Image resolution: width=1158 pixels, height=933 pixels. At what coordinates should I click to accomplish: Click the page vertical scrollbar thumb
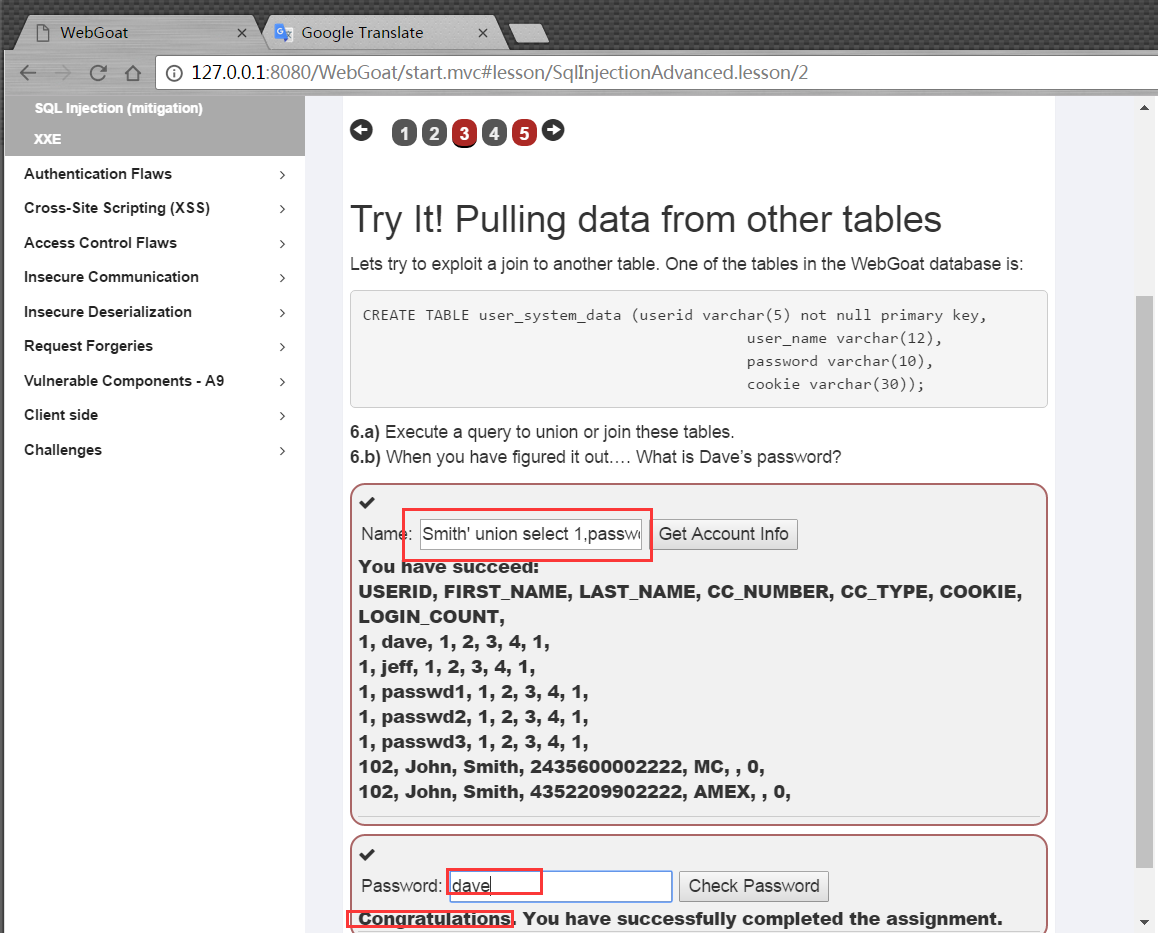click(x=1144, y=581)
